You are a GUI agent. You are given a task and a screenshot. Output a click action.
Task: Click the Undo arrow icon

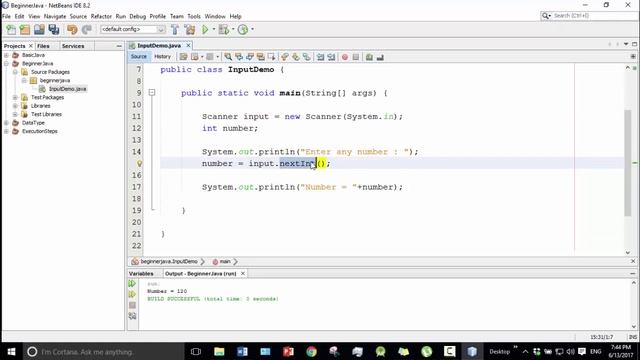coord(72,29)
